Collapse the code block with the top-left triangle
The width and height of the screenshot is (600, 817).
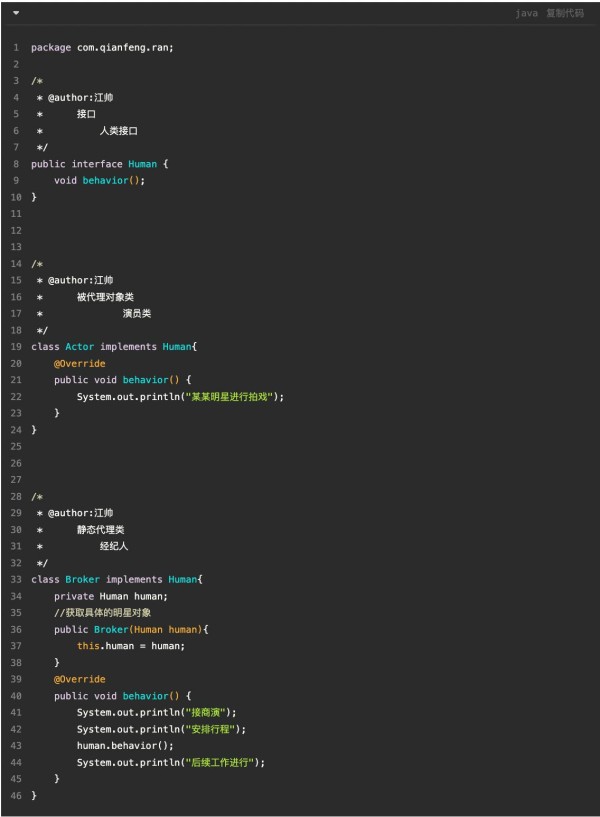click(16, 13)
